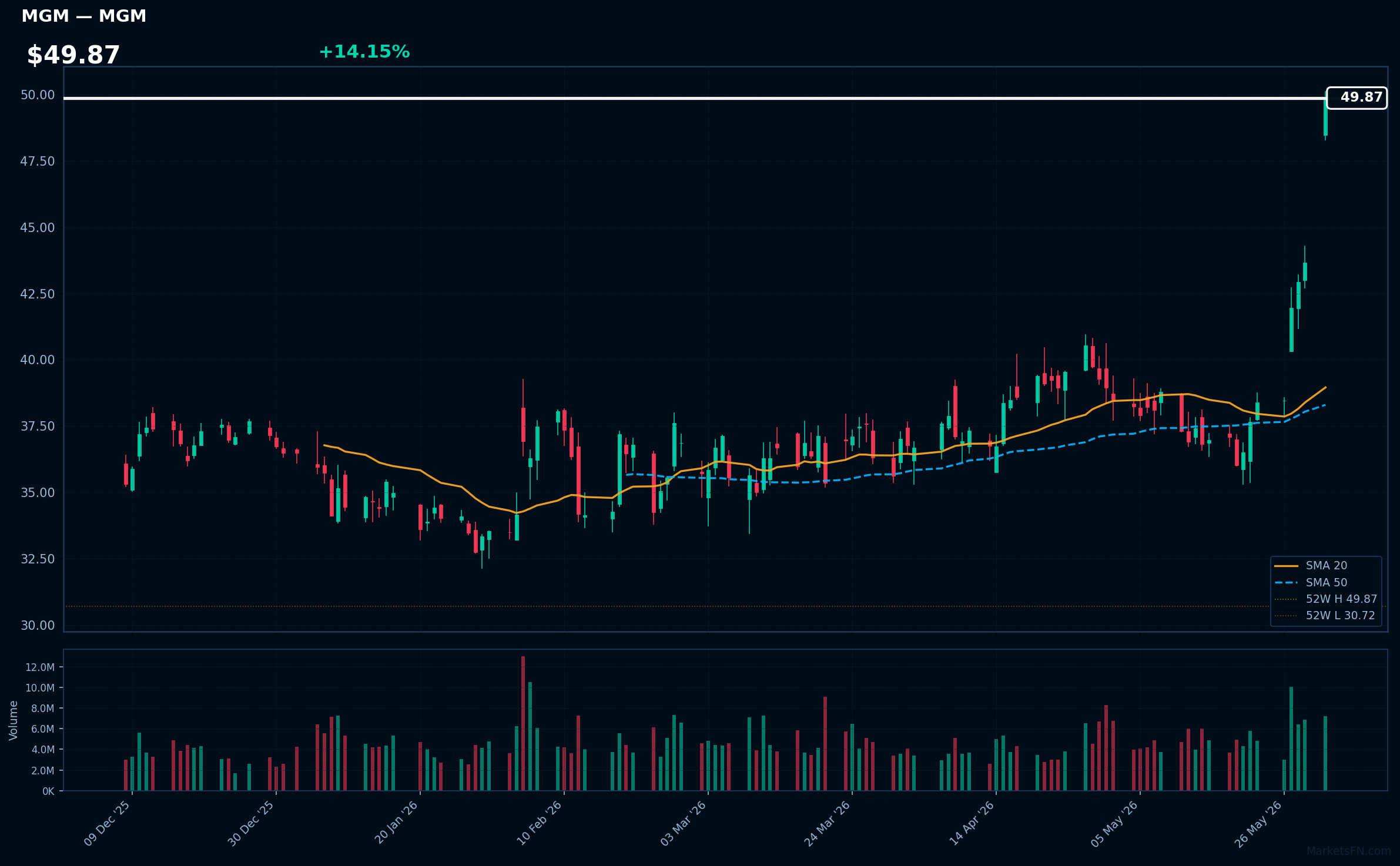Click the tallest red volume bar in February

(523, 723)
